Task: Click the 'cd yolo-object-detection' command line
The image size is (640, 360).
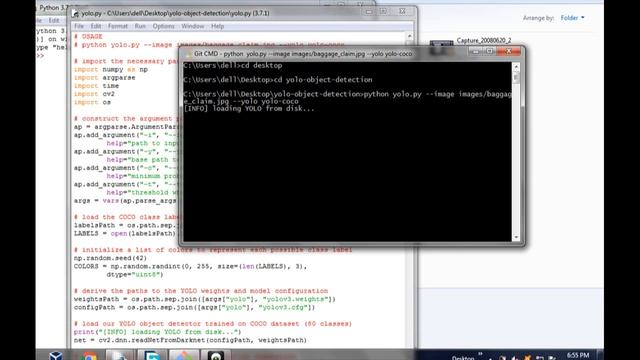Action: (x=278, y=80)
